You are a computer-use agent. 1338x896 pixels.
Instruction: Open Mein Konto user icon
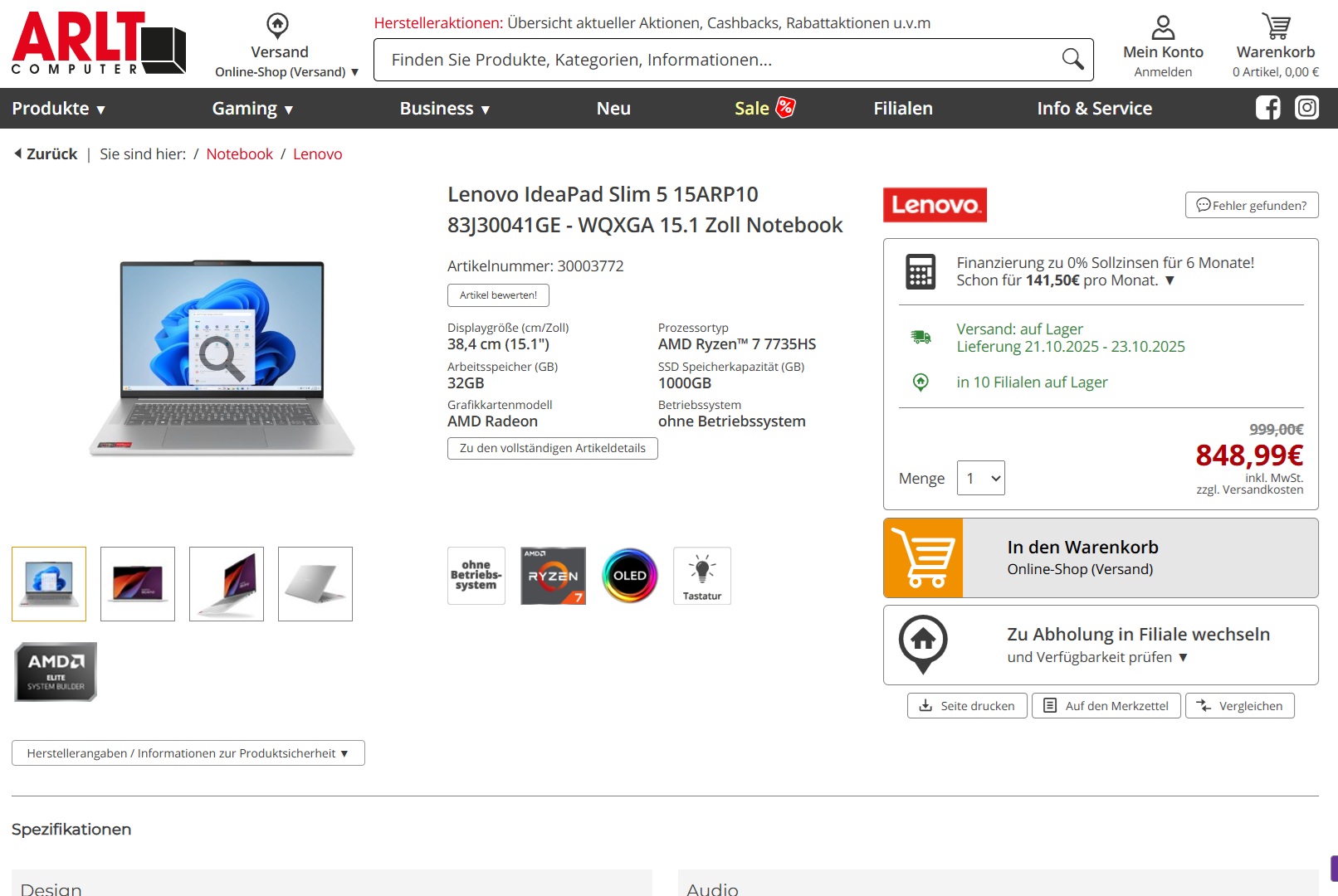tap(1163, 27)
